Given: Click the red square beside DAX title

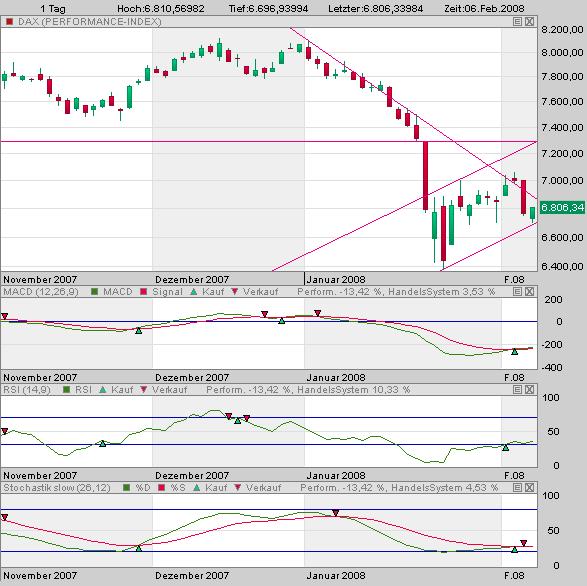Looking at the screenshot, I should point(10,22).
